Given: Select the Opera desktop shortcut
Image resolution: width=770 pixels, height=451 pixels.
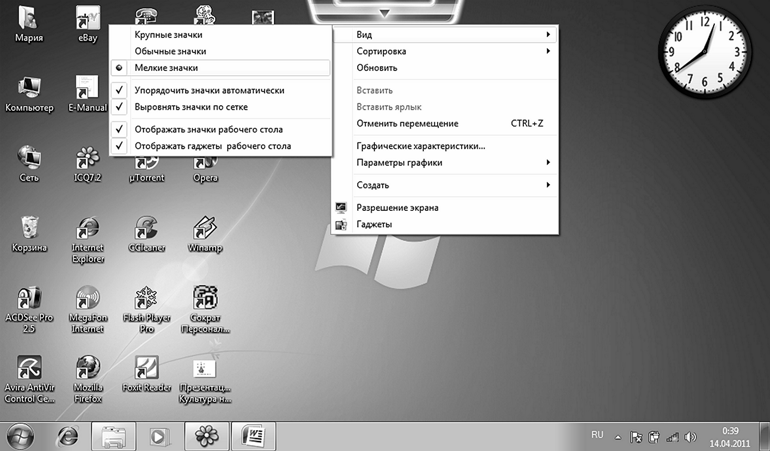Looking at the screenshot, I should (x=205, y=160).
